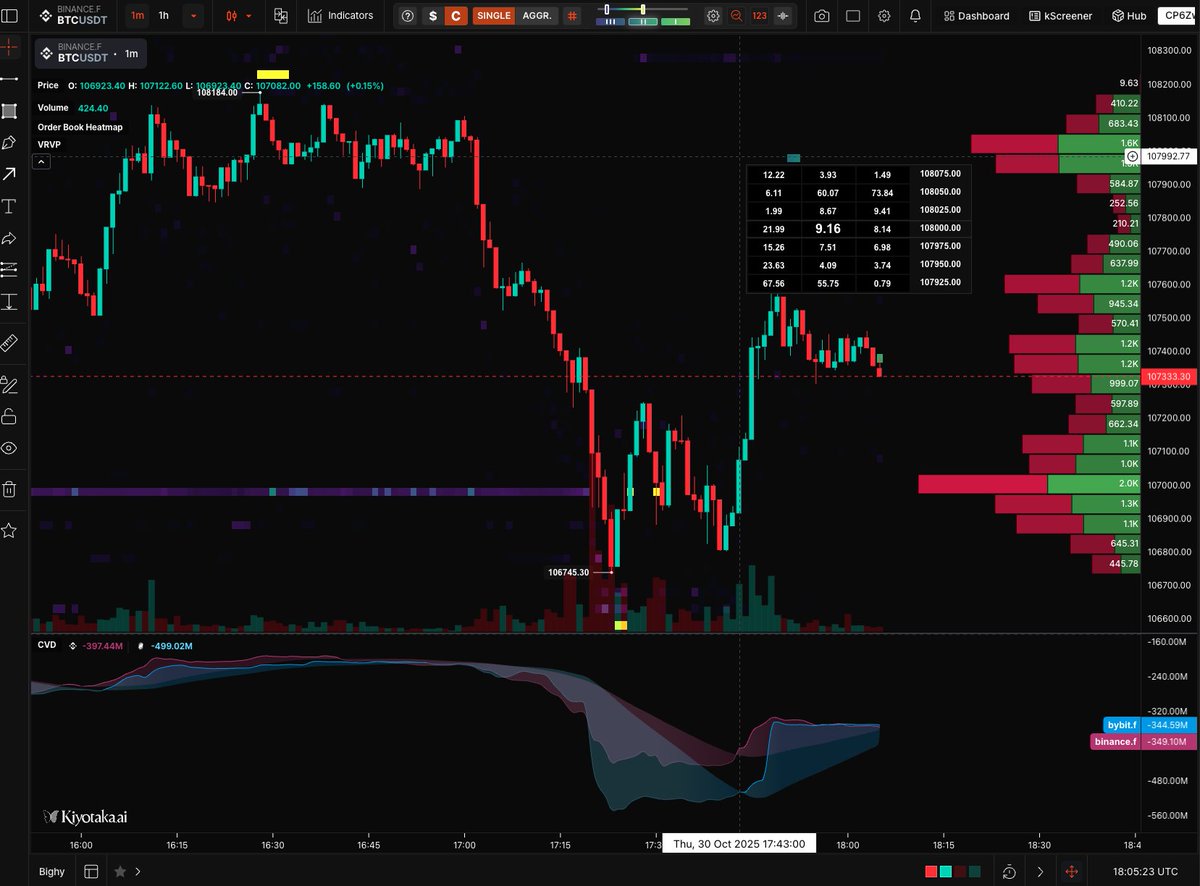Viewport: 1200px width, 886px height.
Task: Toggle the 123 number display button
Action: 760,16
